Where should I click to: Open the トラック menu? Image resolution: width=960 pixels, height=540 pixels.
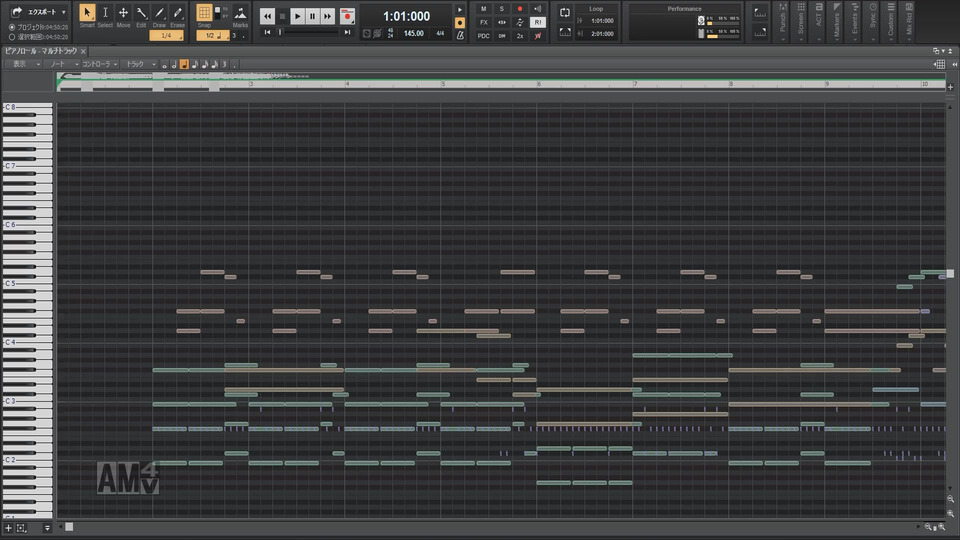(x=137, y=64)
